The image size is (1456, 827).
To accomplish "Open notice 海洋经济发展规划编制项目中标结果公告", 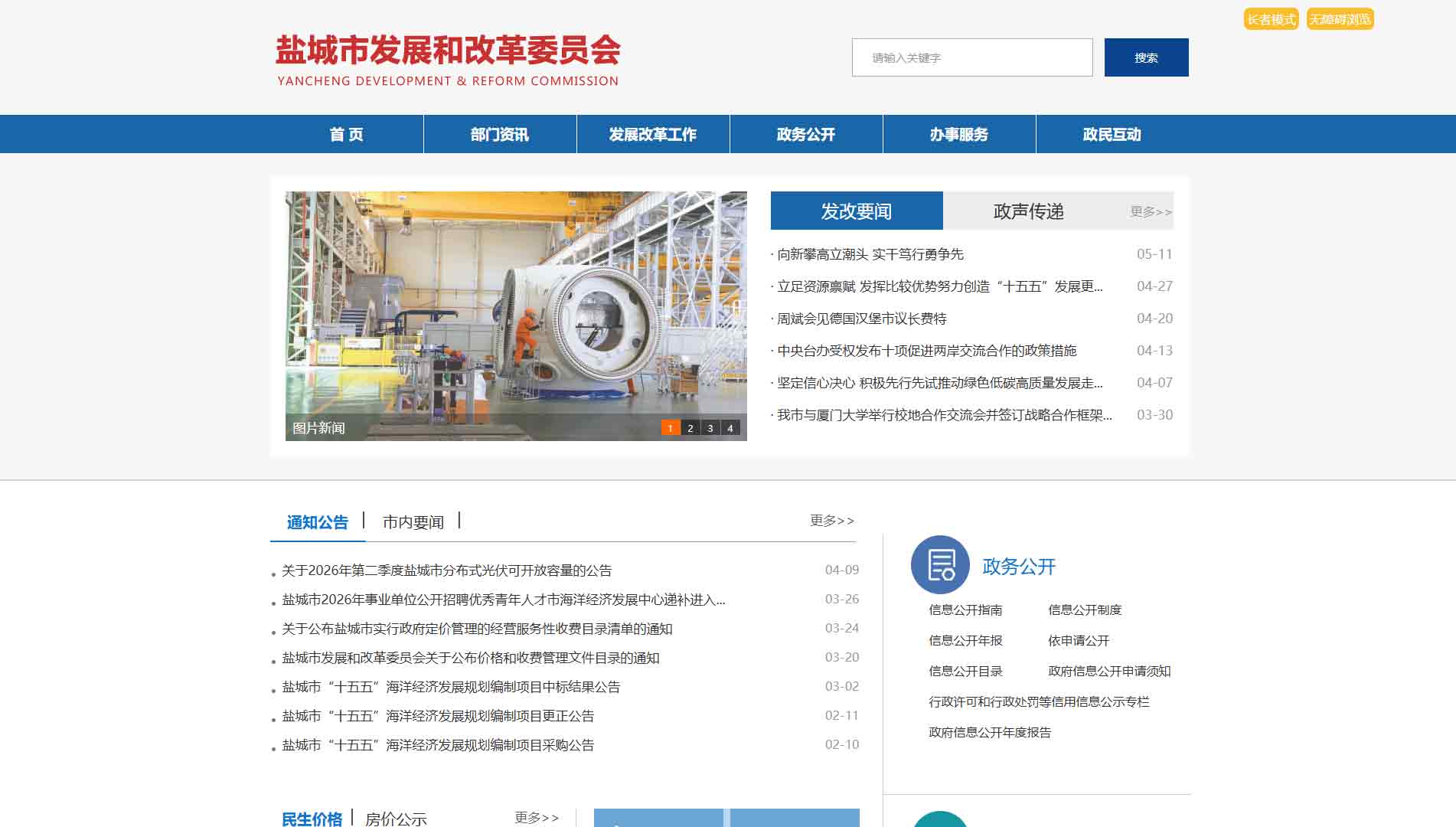I will [x=451, y=687].
